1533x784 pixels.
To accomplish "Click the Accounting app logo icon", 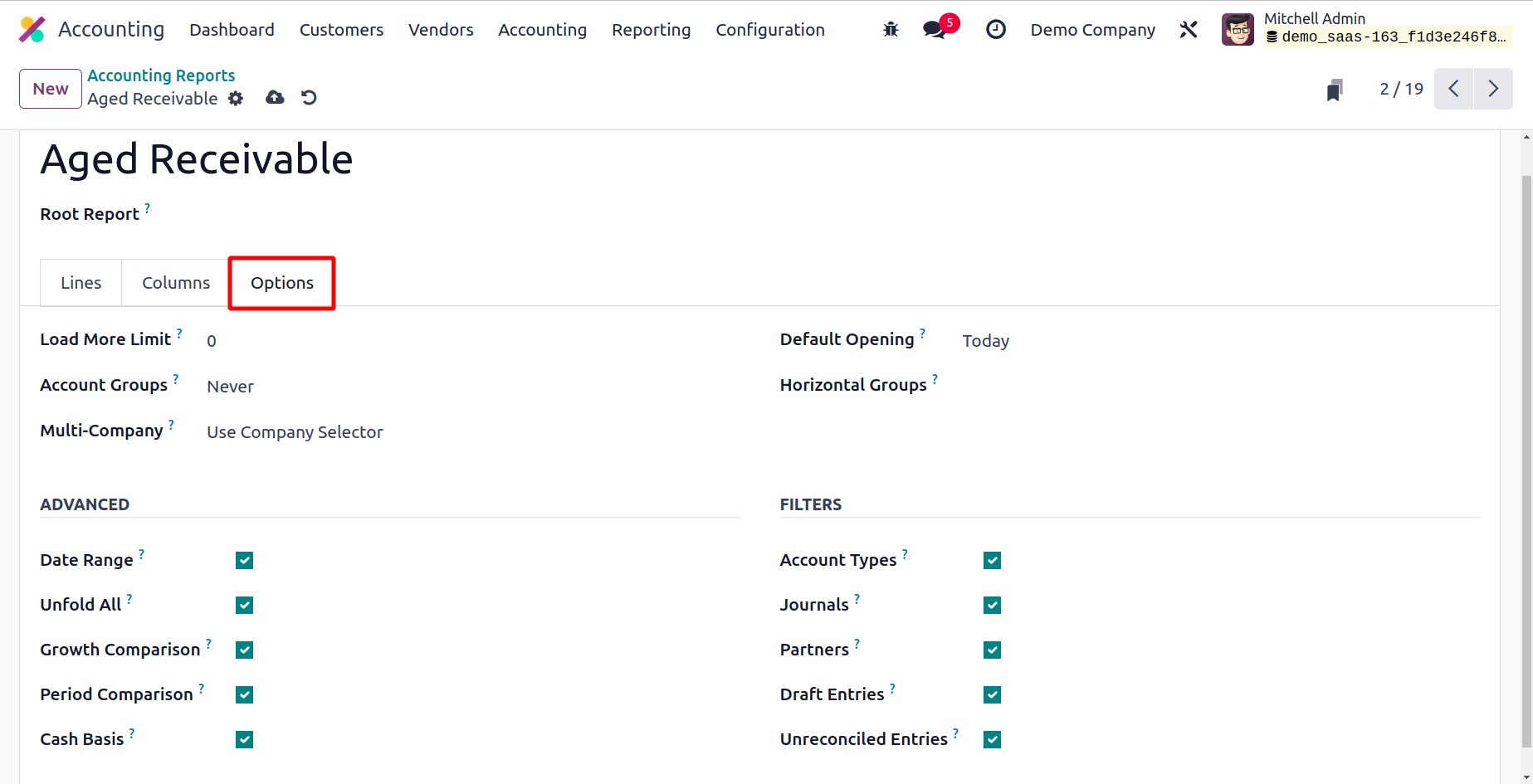I will (32, 29).
